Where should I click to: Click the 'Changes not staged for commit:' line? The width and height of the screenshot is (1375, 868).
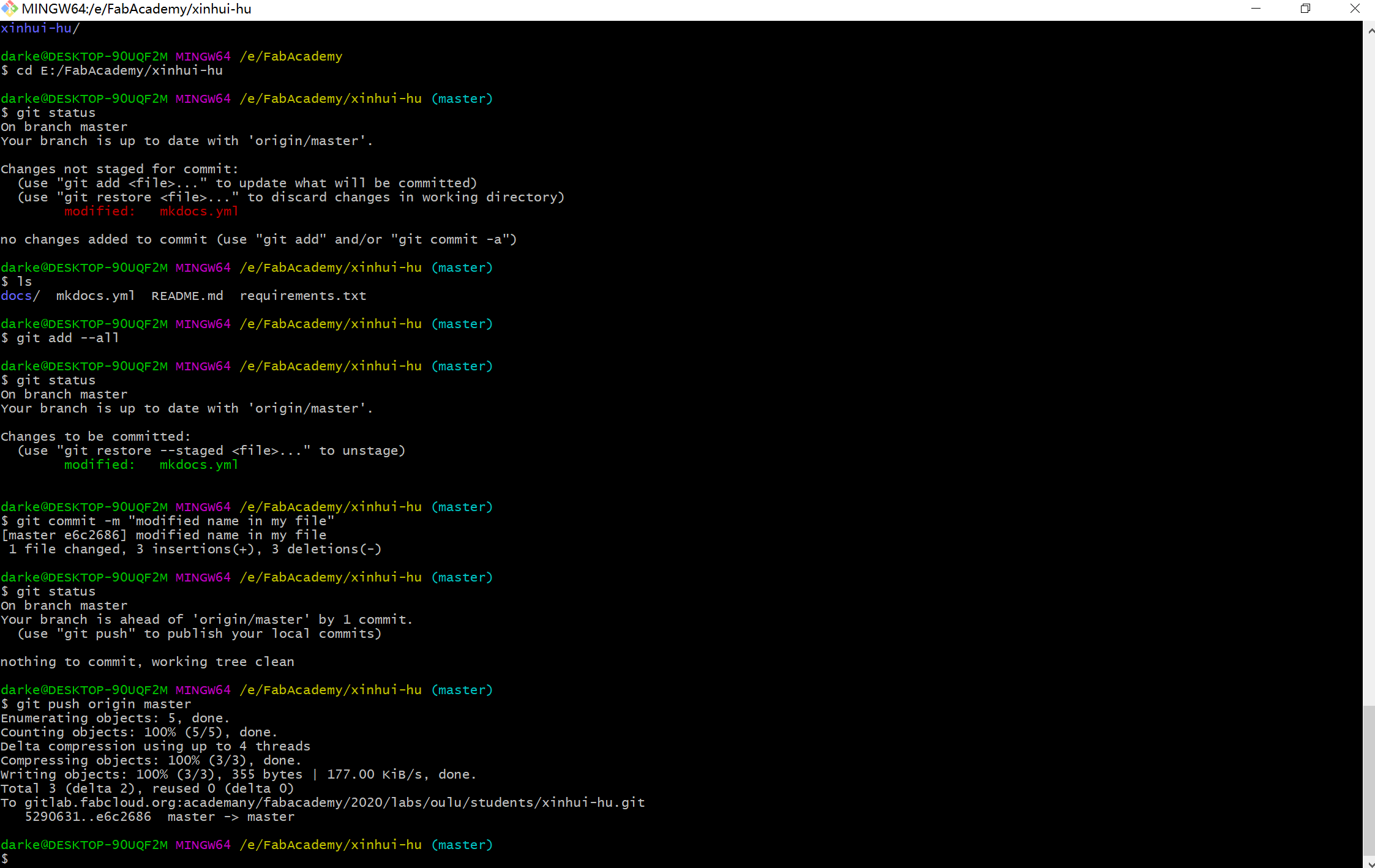119,169
